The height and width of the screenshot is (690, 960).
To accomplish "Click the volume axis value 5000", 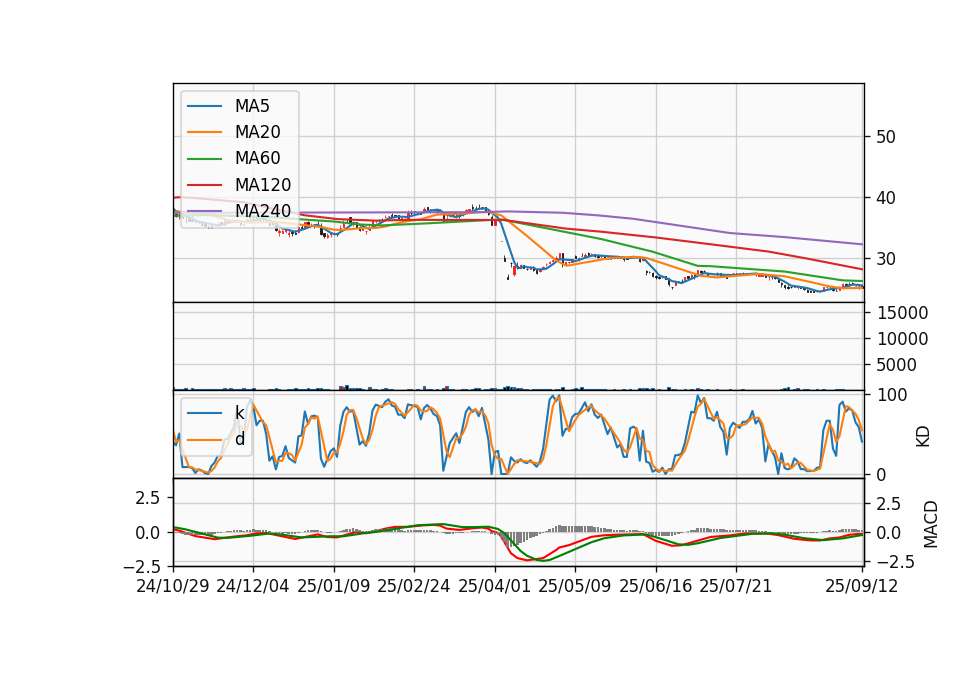I will [897, 365].
